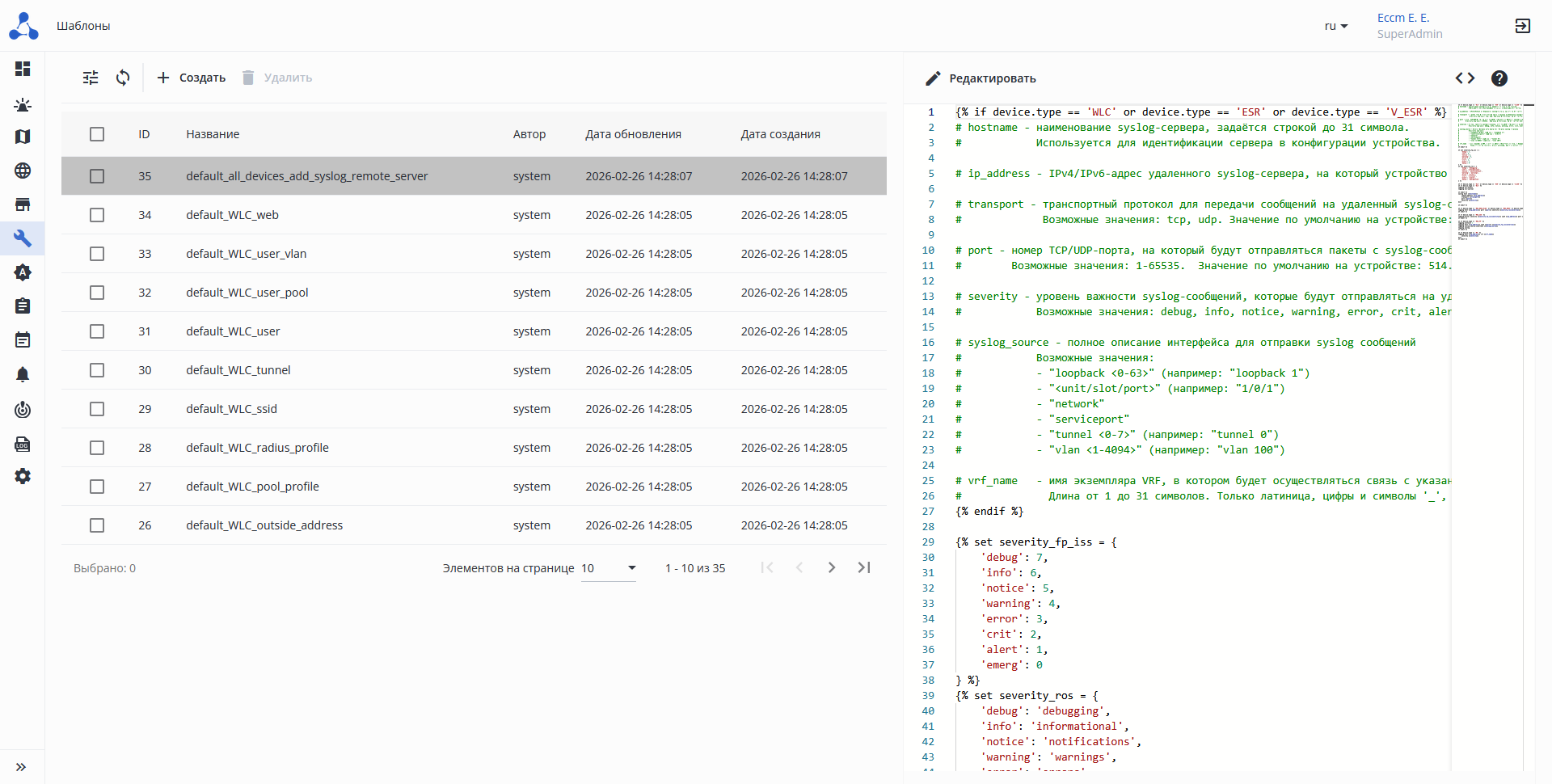
Task: Expand the sidebar navigation menu
Action: click(x=21, y=767)
